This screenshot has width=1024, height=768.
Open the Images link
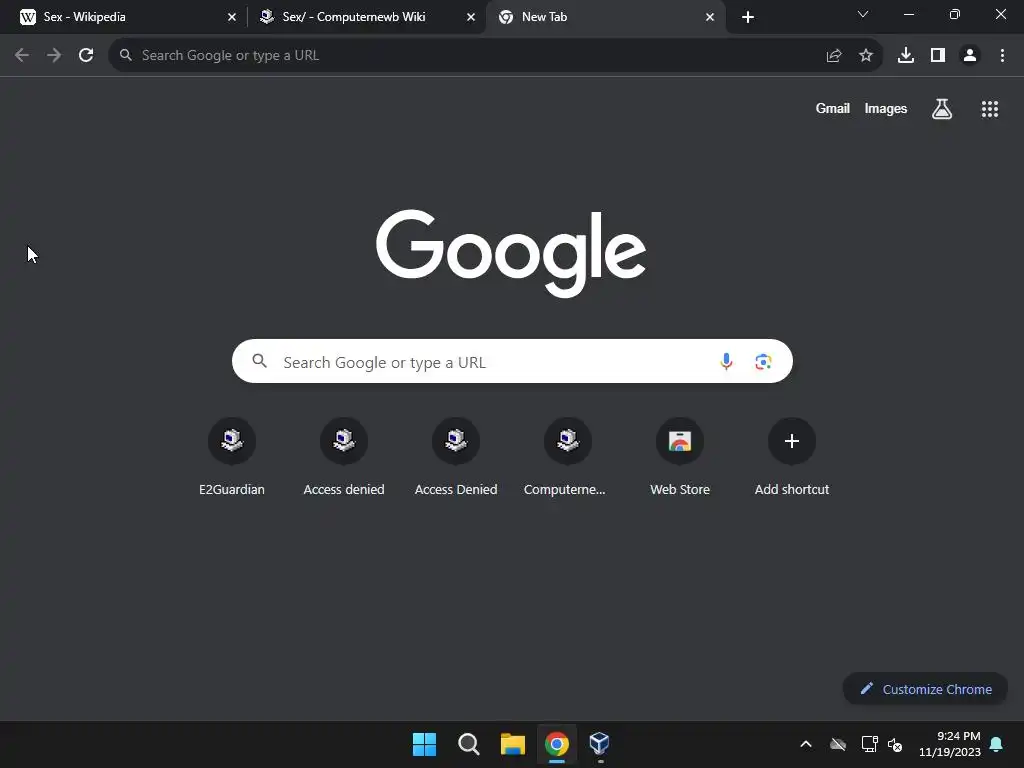pos(886,108)
